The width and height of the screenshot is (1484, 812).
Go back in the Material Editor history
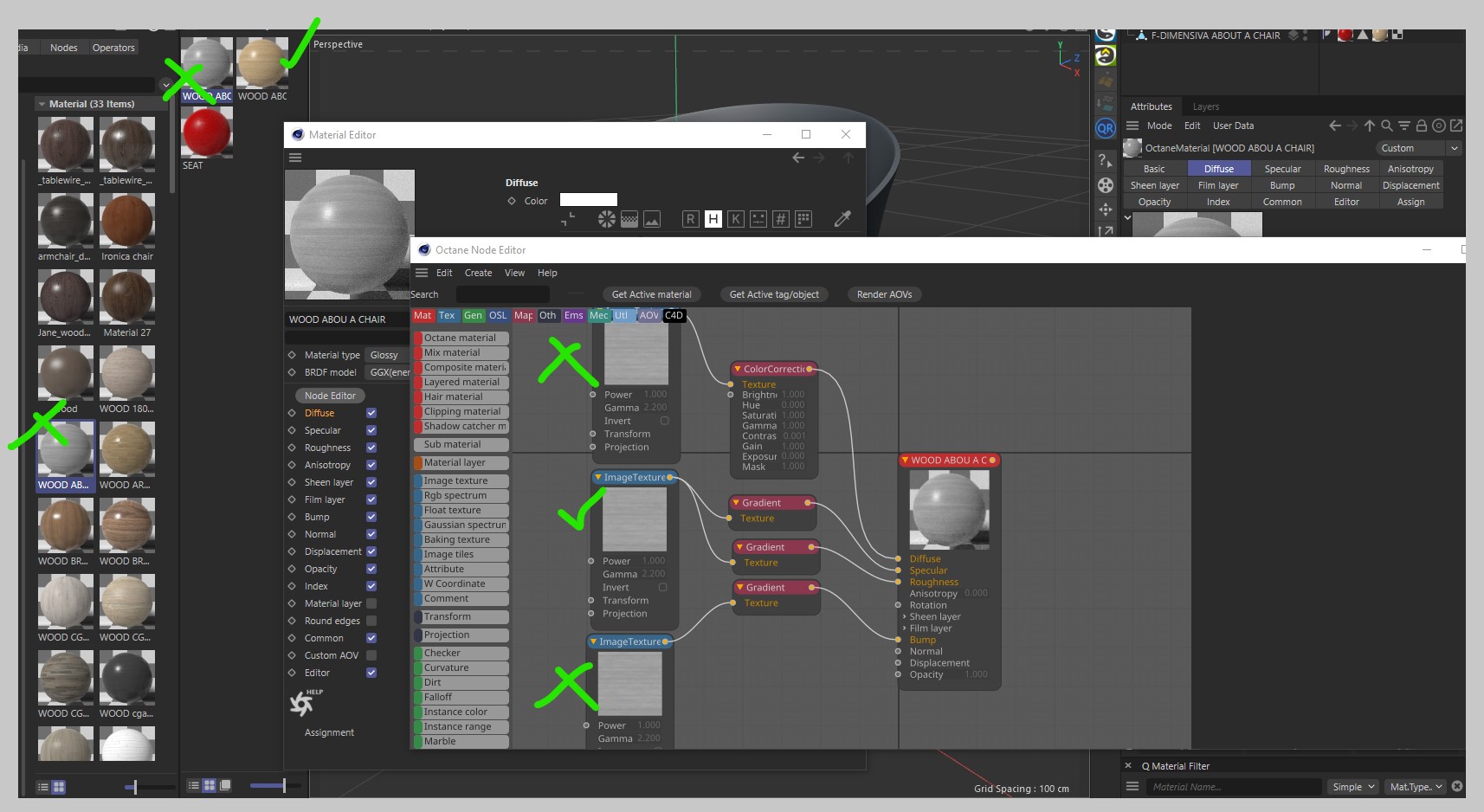click(798, 158)
